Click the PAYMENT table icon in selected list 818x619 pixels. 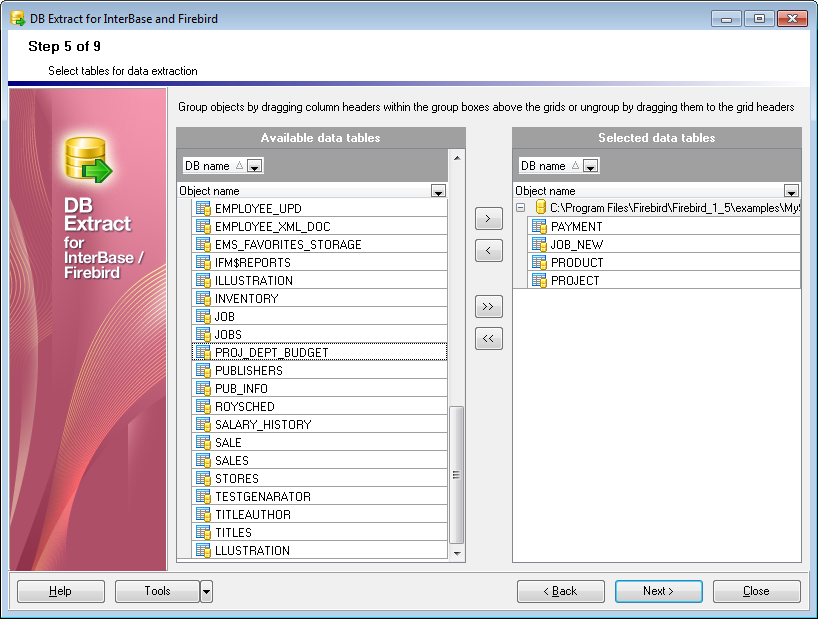pyautogui.click(x=539, y=227)
